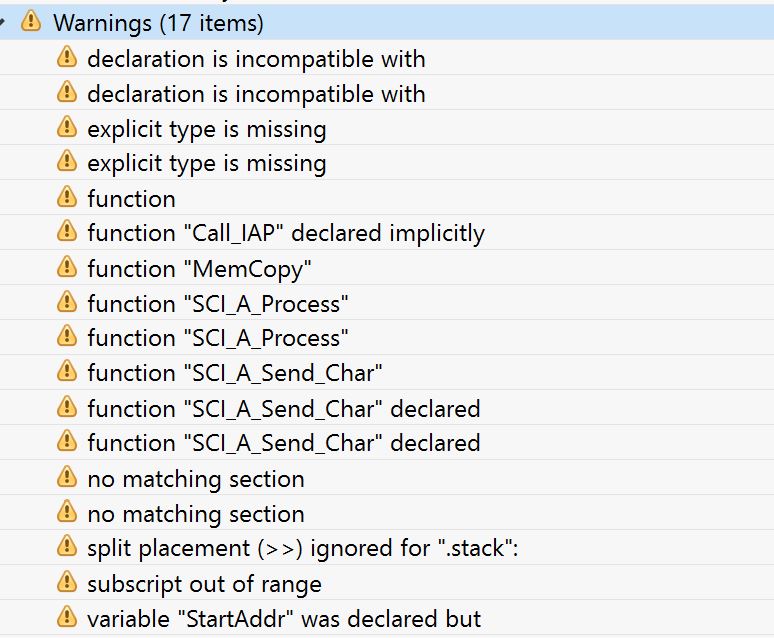Click icon next to second "explicit type is missing"
Image resolution: width=774 pixels, height=638 pixels.
coord(67,162)
